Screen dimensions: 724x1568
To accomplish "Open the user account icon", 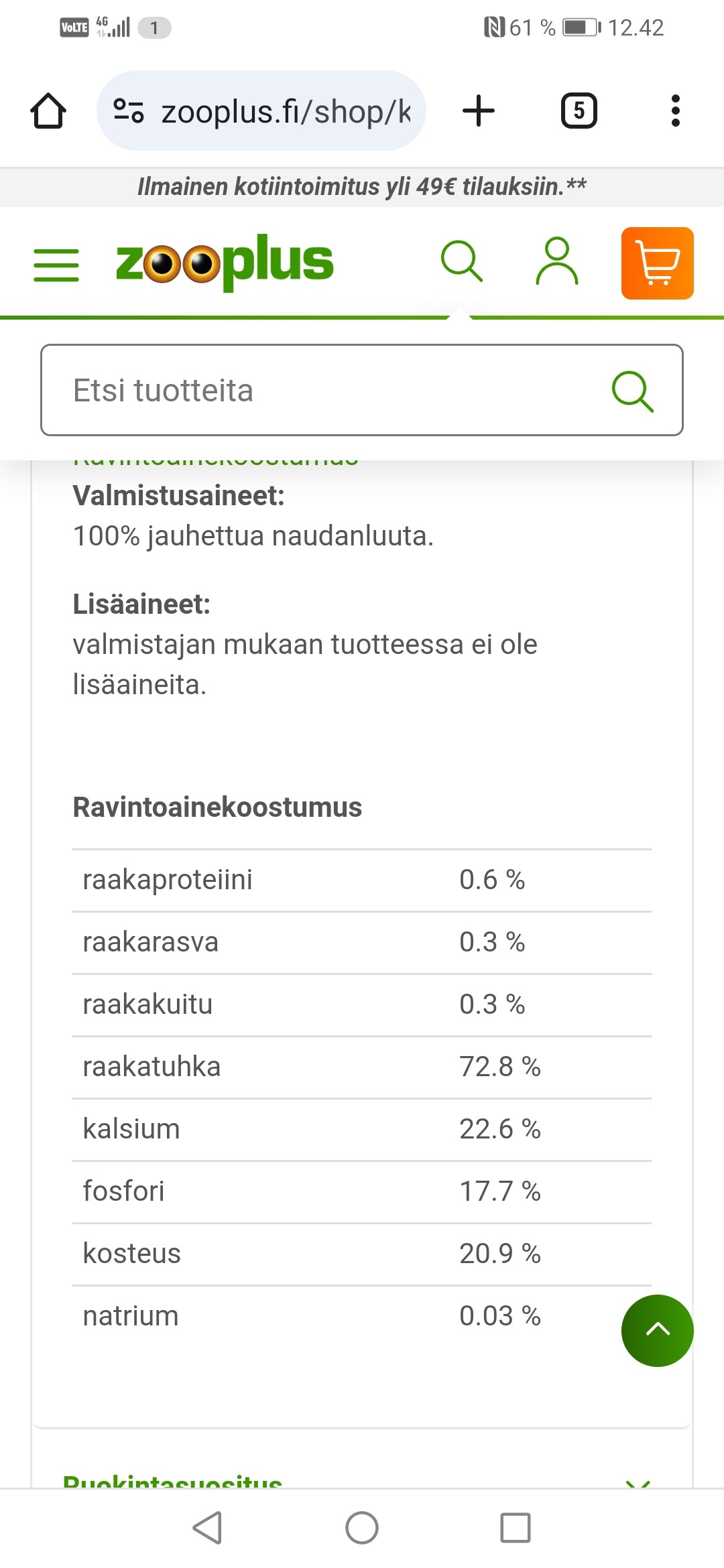I will pyautogui.click(x=556, y=261).
